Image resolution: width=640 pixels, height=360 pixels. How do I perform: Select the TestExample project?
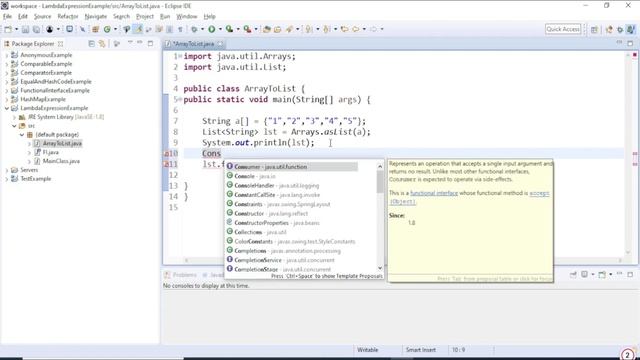coord(36,179)
